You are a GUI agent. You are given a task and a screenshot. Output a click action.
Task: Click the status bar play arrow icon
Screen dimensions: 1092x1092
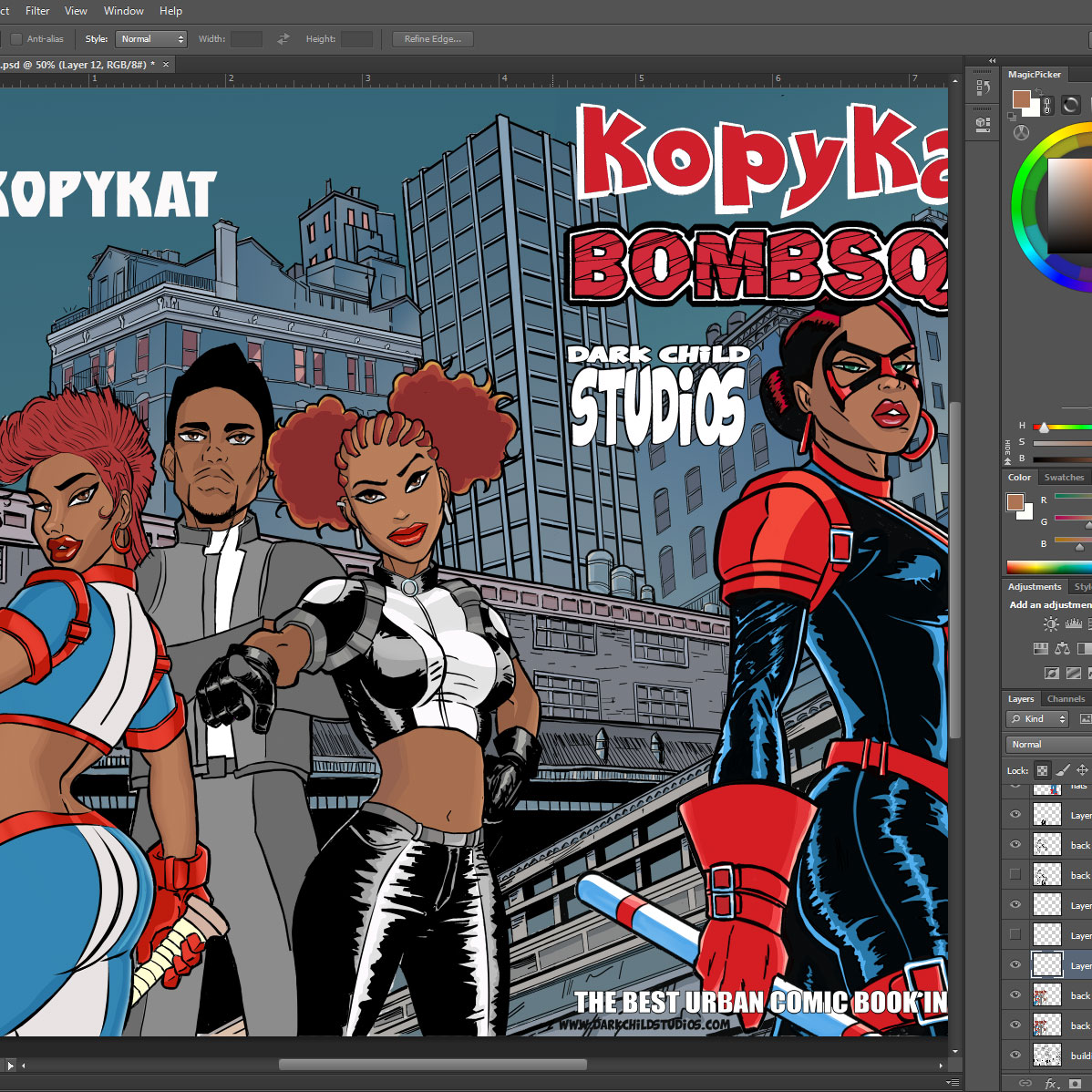click(x=10, y=1065)
